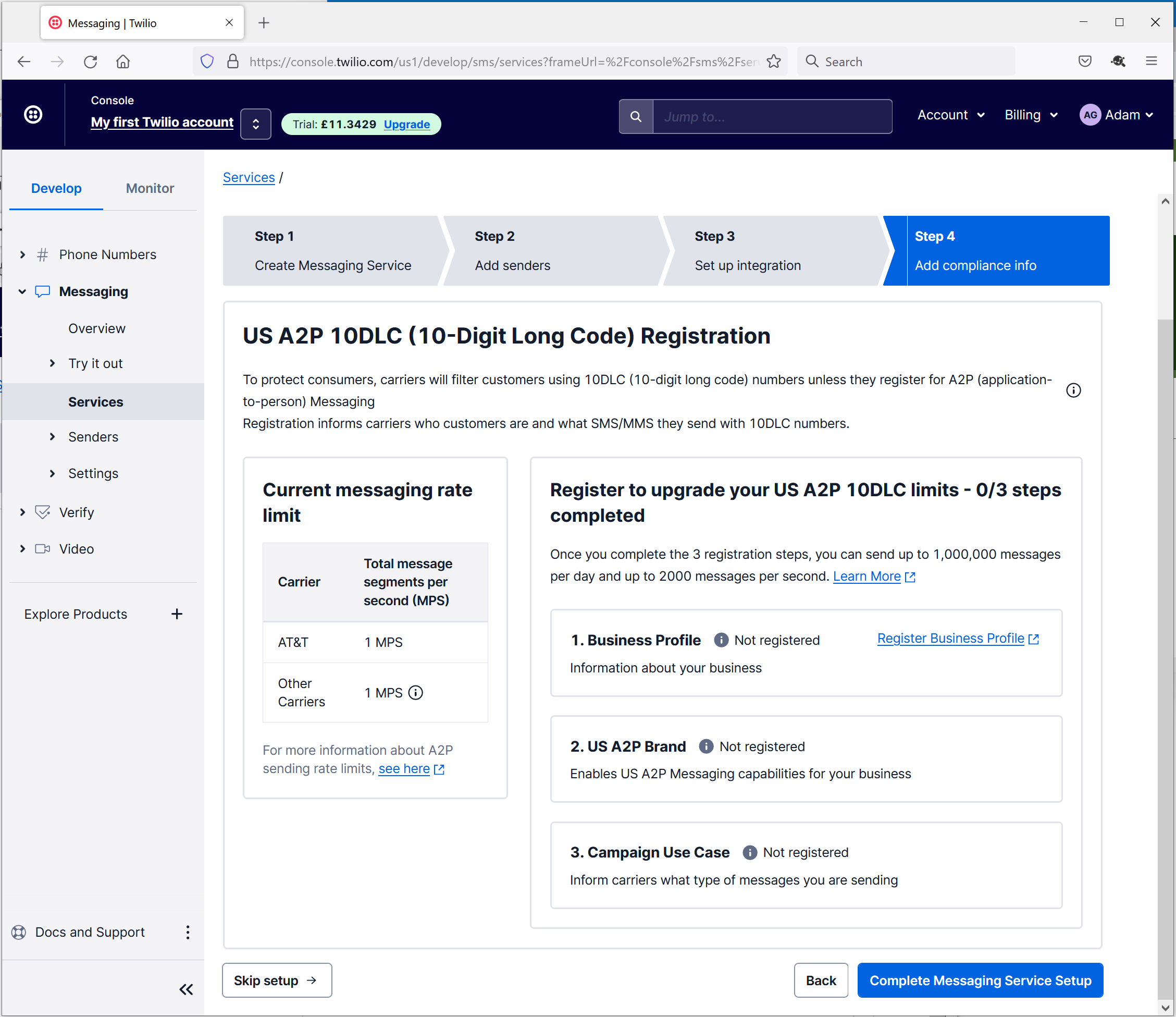Expand the Phone Numbers tree item

click(23, 254)
